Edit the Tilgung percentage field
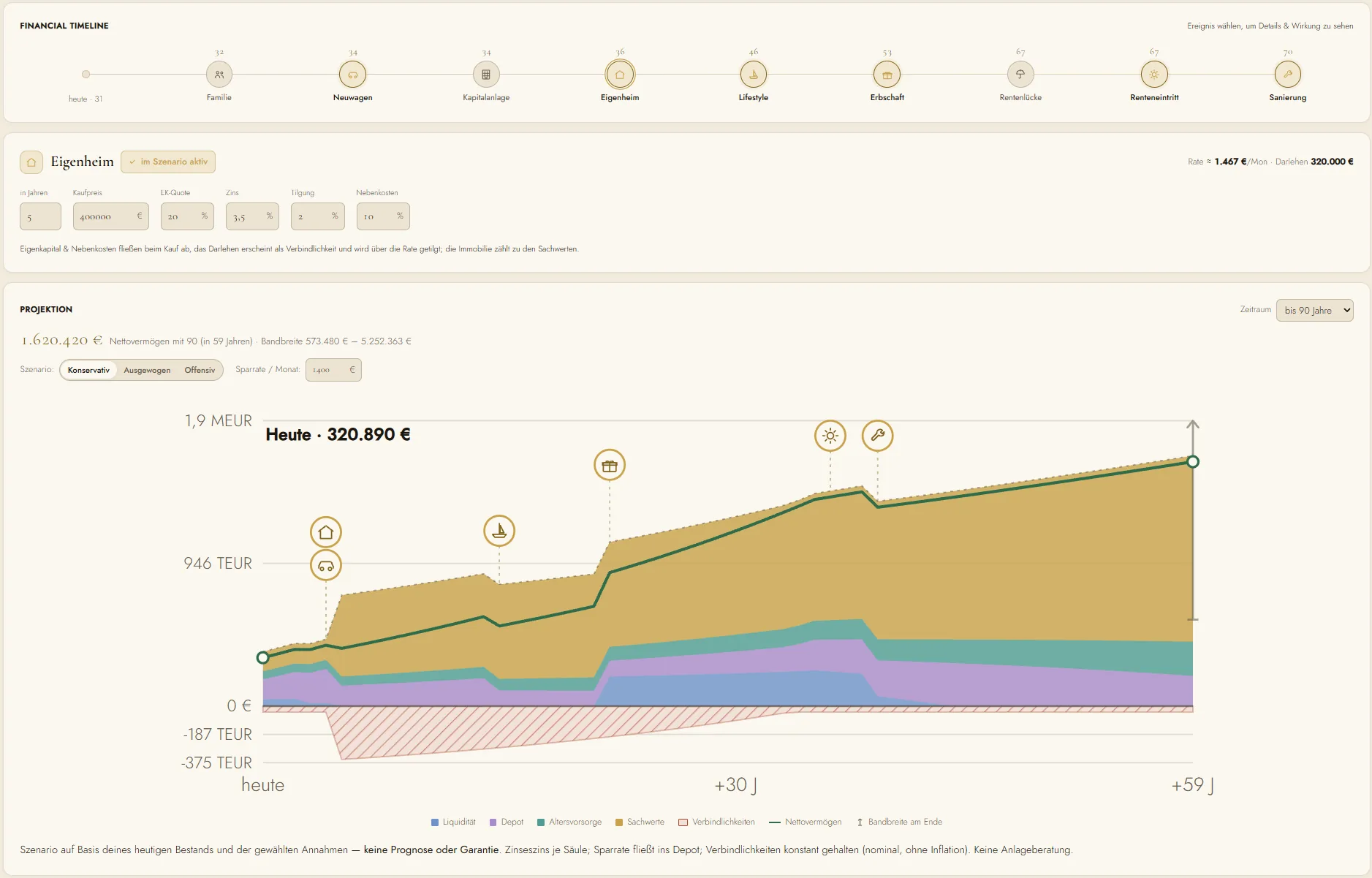This screenshot has width=1372, height=878. [x=318, y=216]
